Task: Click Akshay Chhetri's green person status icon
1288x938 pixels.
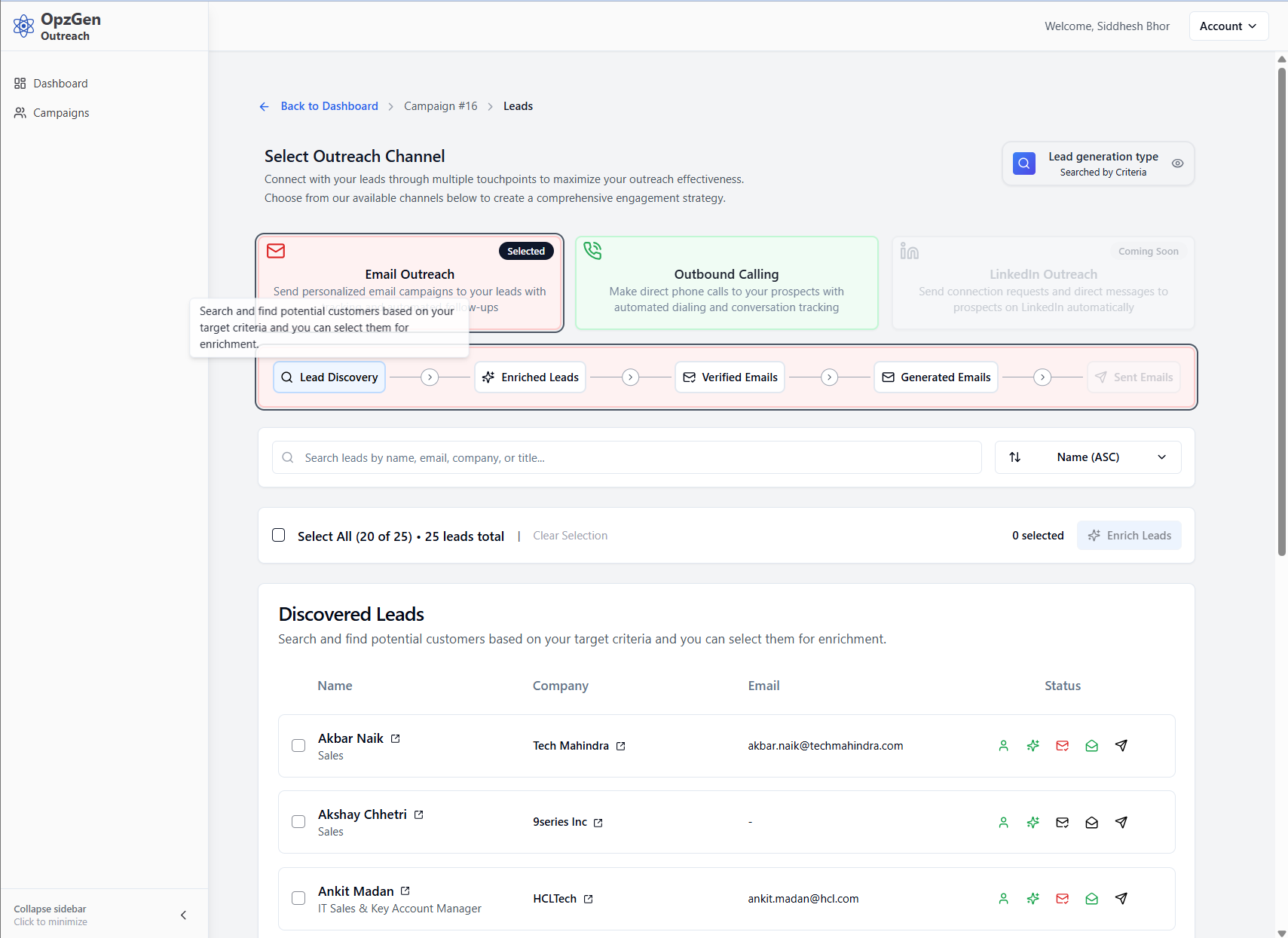Action: [x=1004, y=823]
